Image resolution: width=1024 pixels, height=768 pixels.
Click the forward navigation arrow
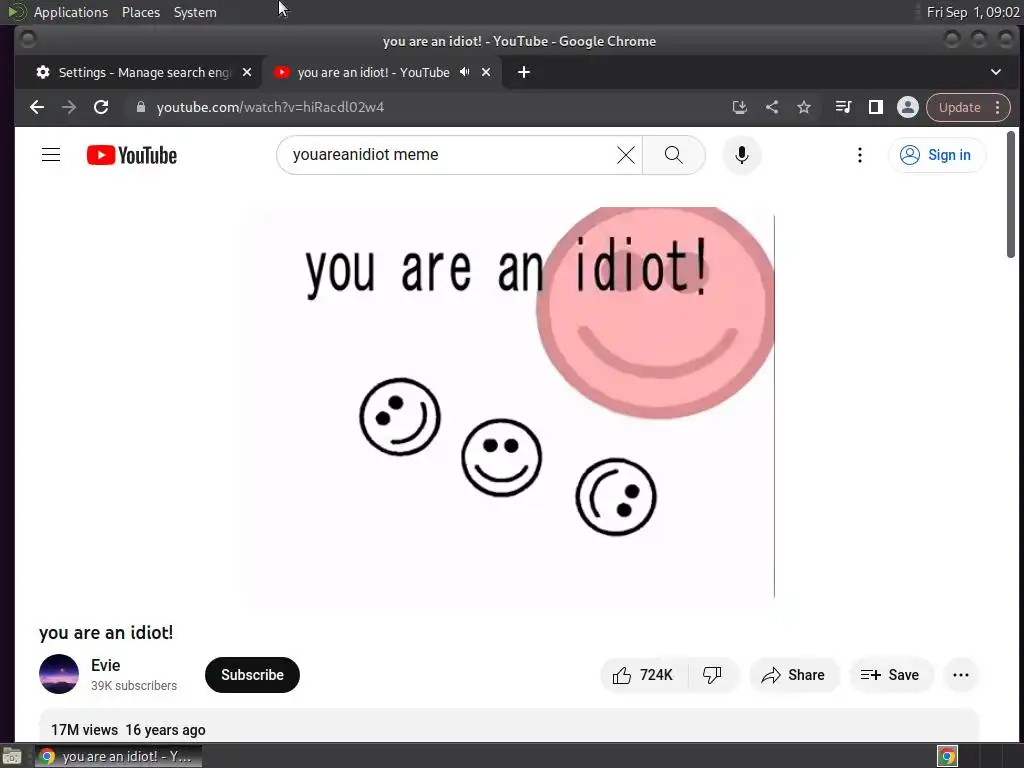(x=69, y=107)
